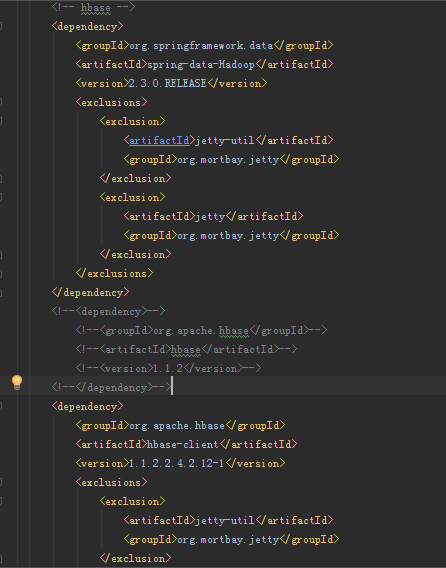Click org.apache.hbase groupId in active dependency
Image resolution: width=446 pixels, height=568 pixels.
(x=177, y=425)
